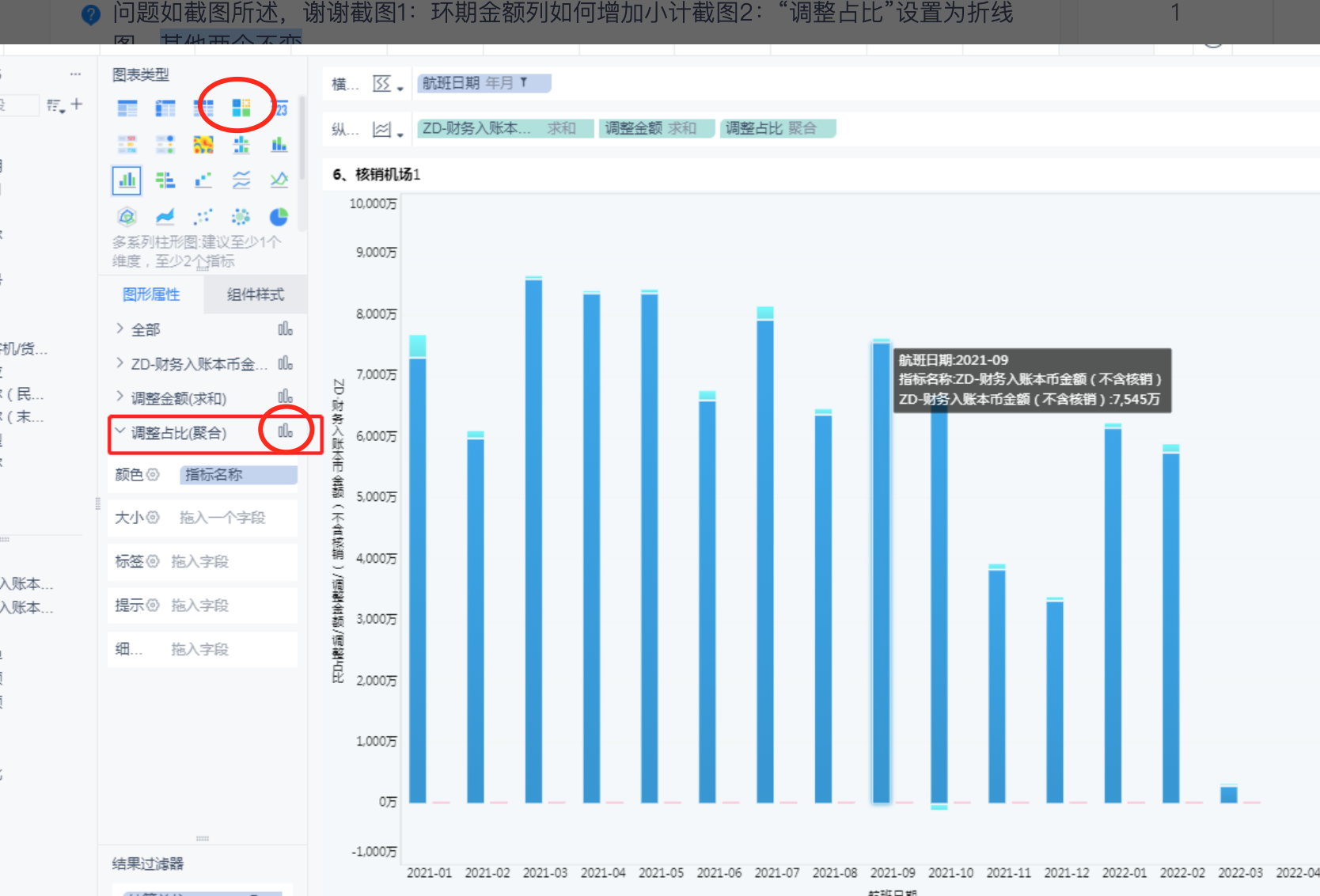
Task: Open the 调整金额 求和 field pill
Action: [657, 128]
